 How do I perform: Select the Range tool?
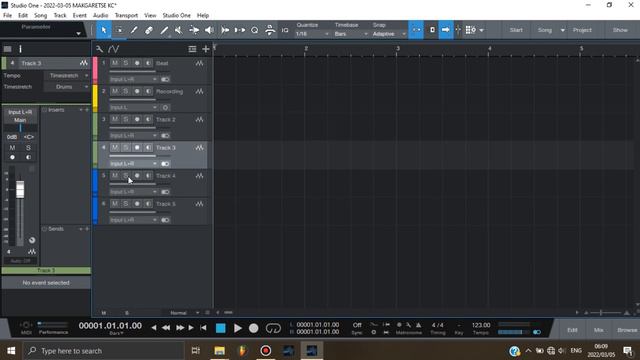pos(119,30)
